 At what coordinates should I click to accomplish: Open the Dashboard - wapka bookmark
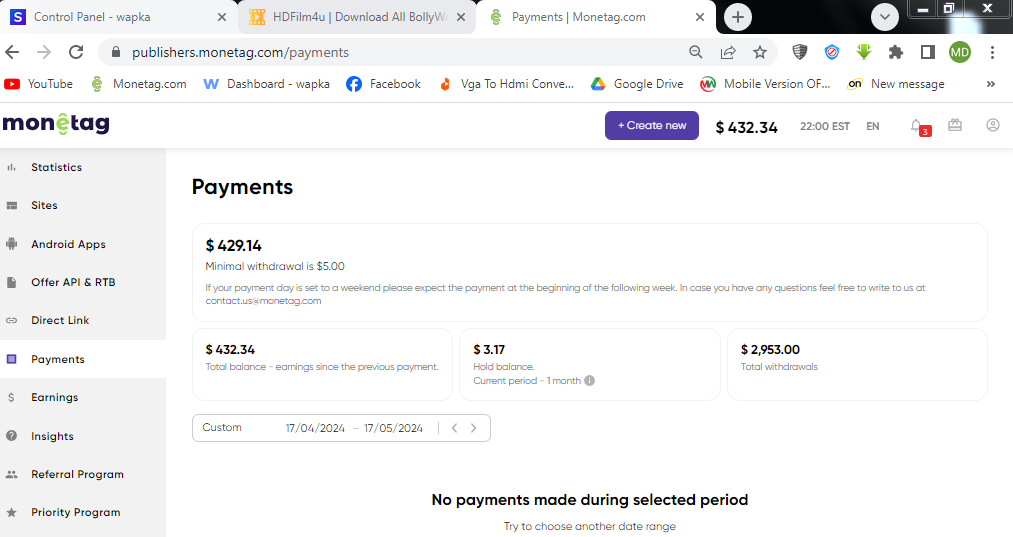pos(266,84)
